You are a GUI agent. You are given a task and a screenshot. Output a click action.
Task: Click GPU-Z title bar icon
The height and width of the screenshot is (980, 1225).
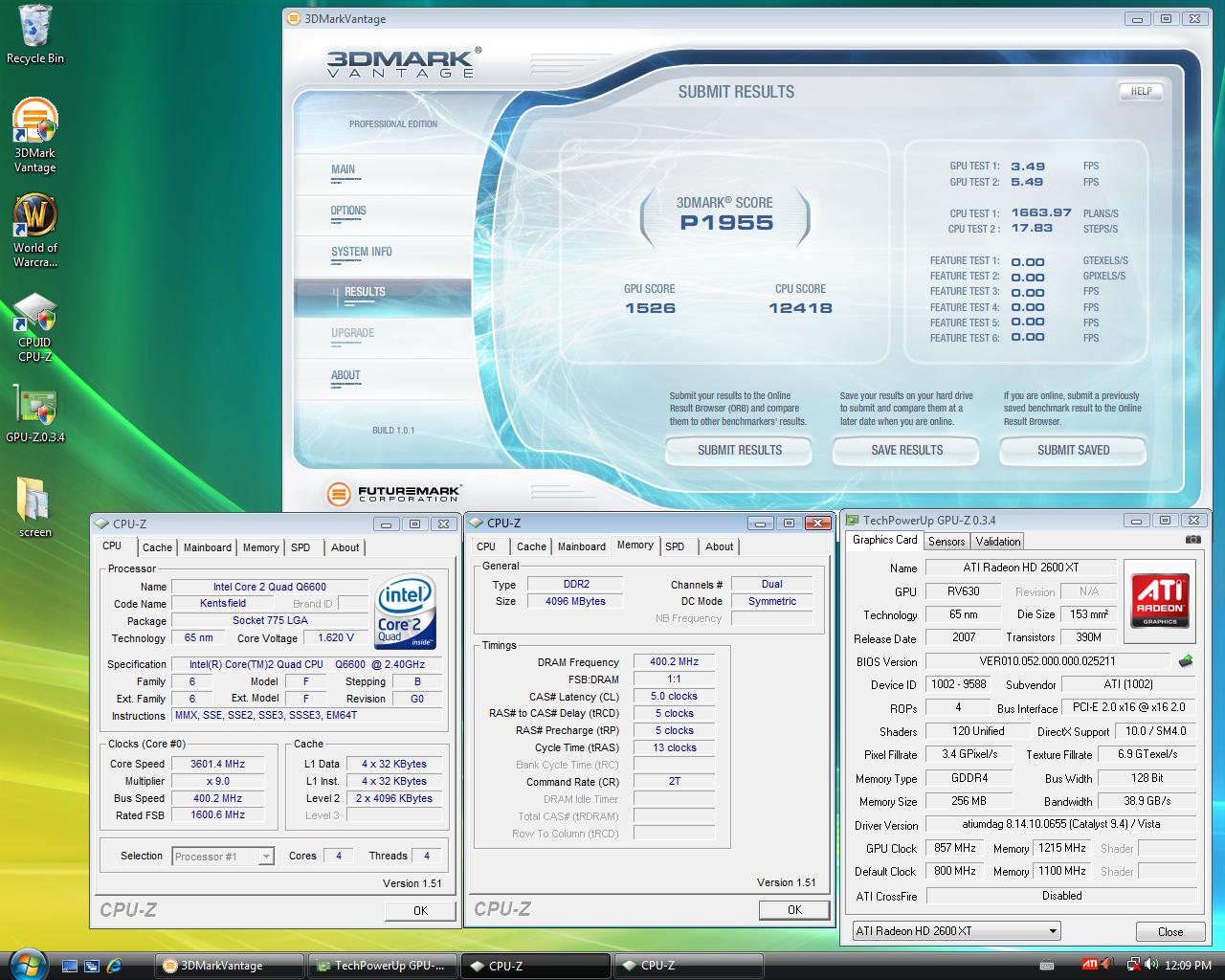pos(852,521)
